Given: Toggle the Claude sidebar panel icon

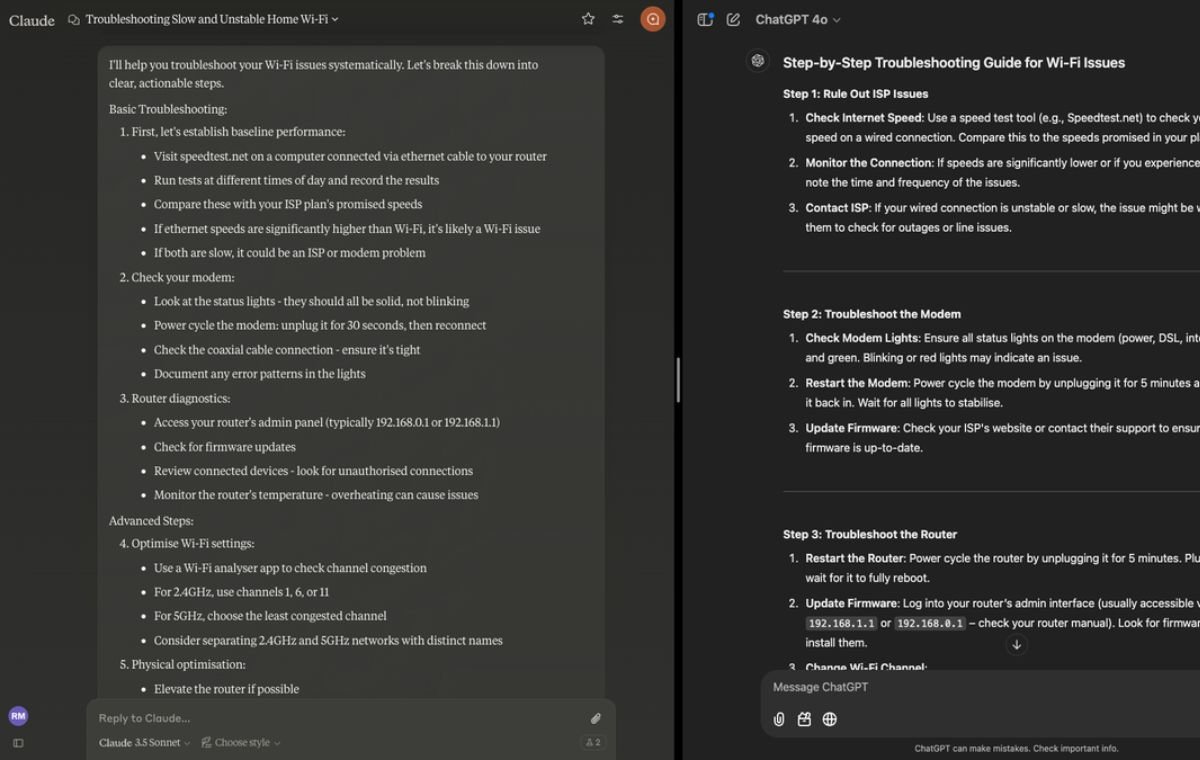Looking at the screenshot, I should [18, 743].
